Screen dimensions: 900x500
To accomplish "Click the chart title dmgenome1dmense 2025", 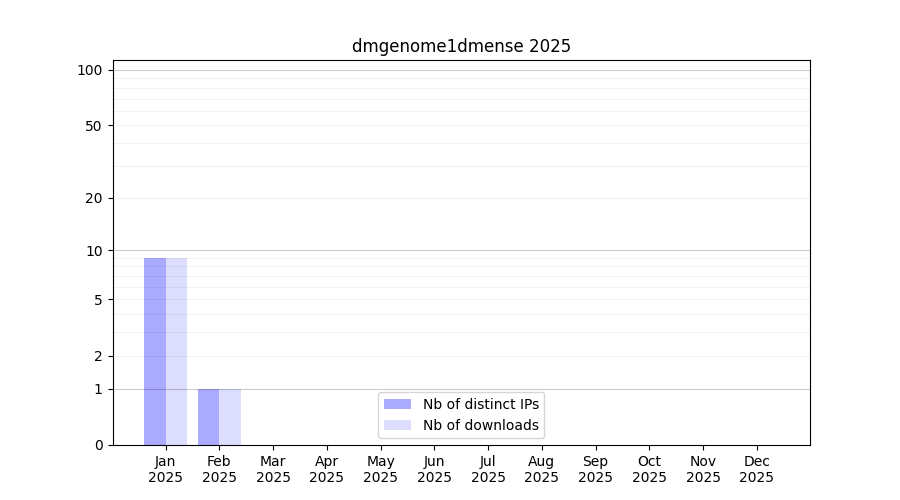I will click(x=461, y=46).
